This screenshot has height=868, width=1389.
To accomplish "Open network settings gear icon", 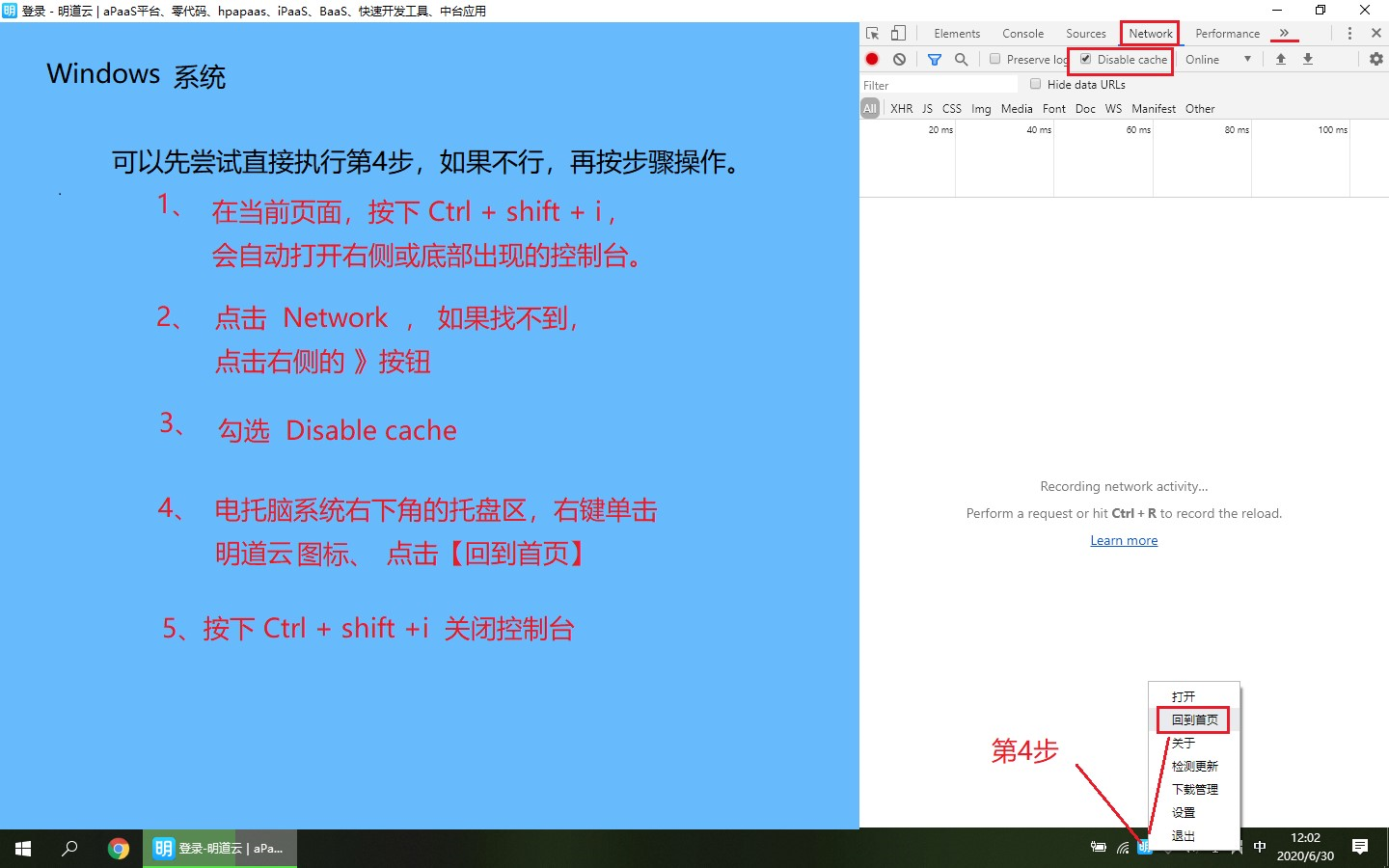I will coord(1376,59).
